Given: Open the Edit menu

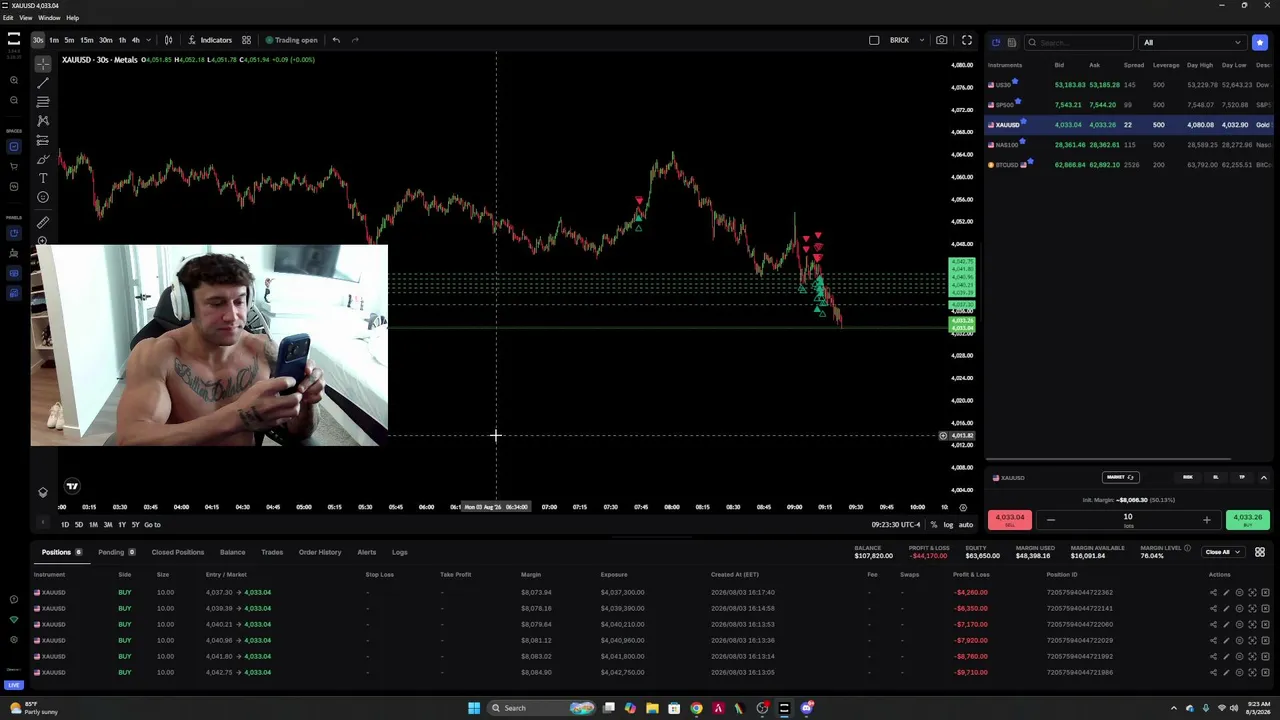Looking at the screenshot, I should pyautogui.click(x=8, y=18).
